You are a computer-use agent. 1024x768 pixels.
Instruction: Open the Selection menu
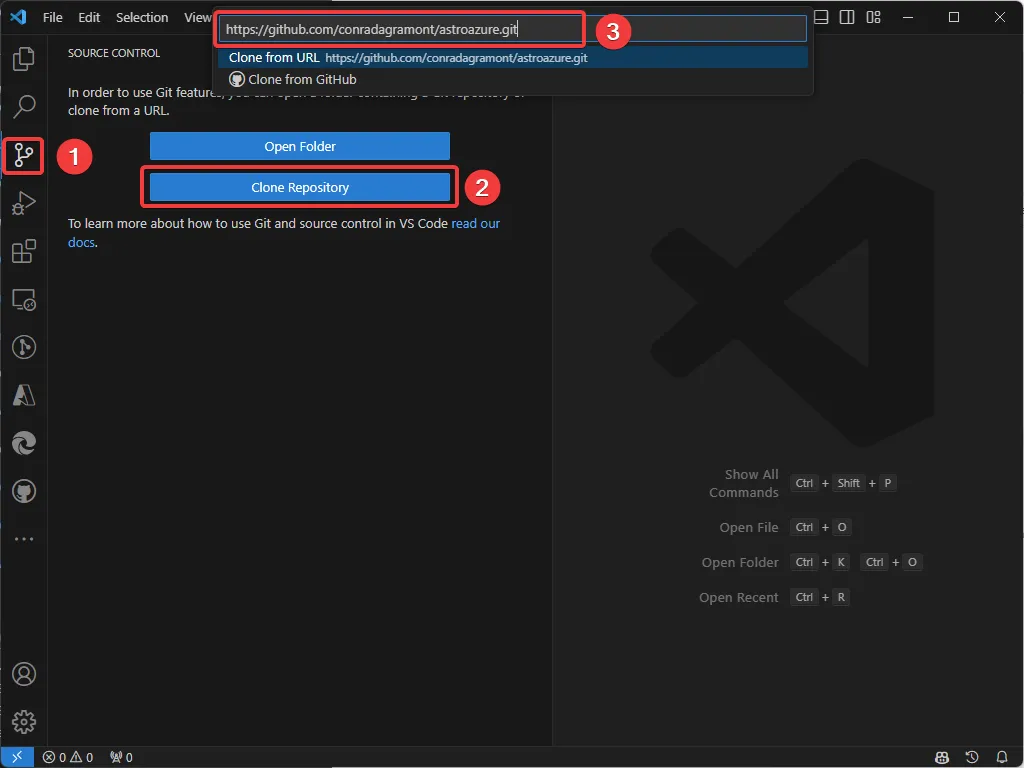pyautogui.click(x=142, y=18)
